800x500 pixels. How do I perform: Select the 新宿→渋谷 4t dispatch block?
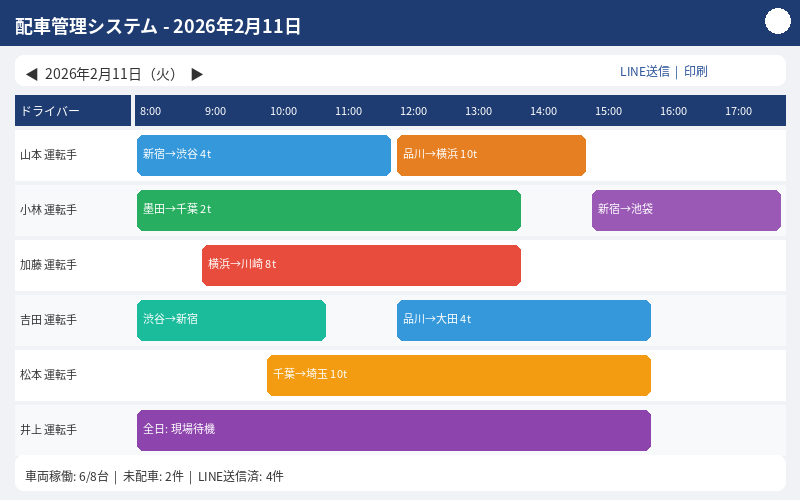tap(263, 155)
